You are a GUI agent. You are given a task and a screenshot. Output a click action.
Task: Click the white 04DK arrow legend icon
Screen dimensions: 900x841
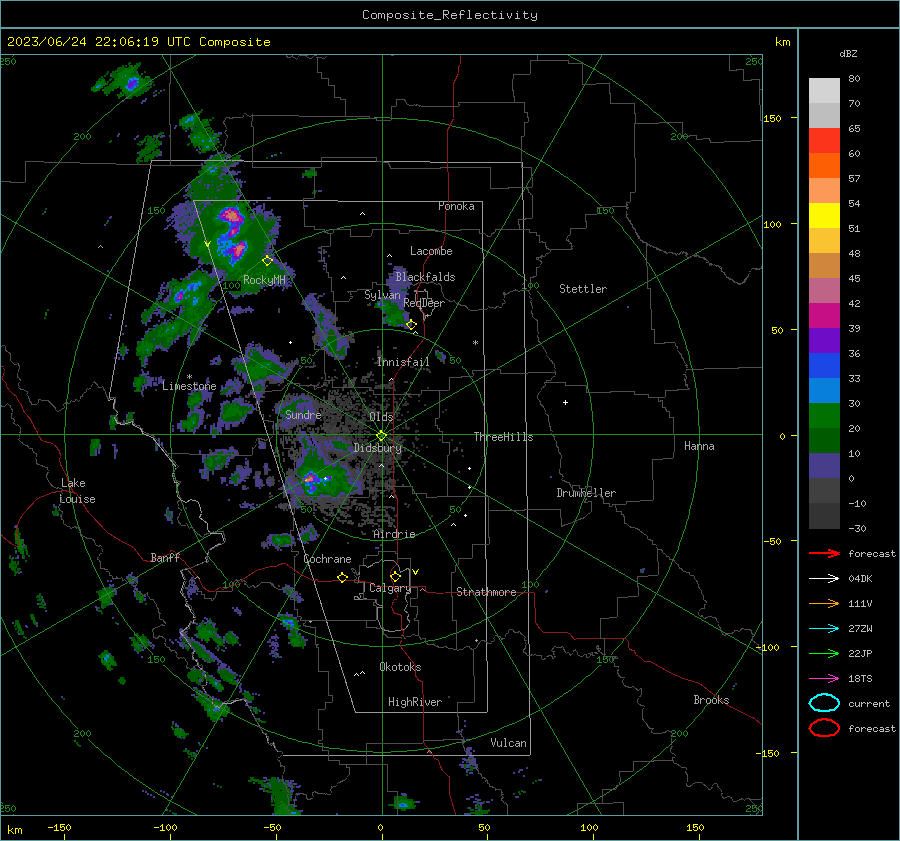(824, 578)
